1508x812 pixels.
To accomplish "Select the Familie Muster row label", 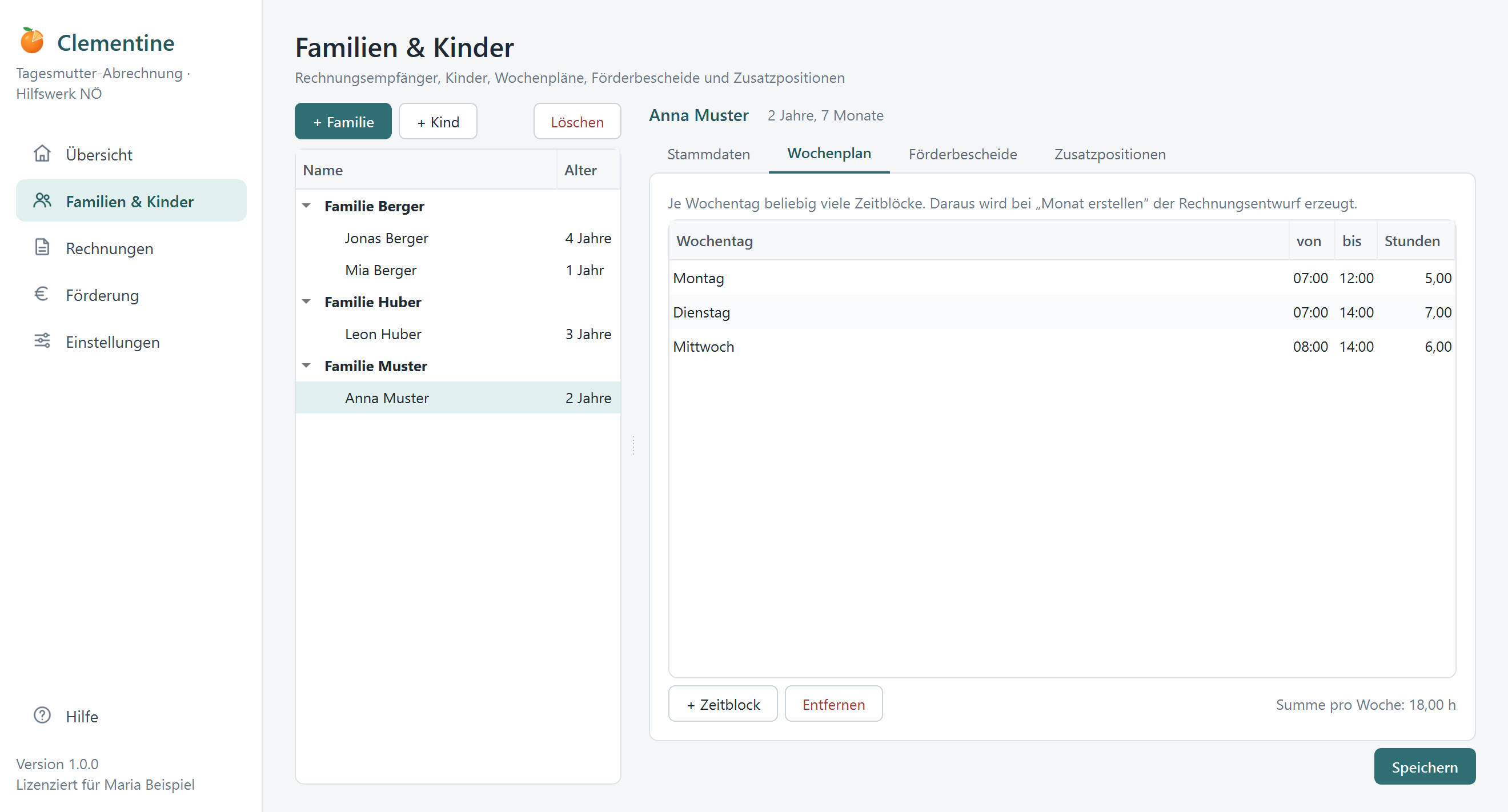I will (x=376, y=365).
